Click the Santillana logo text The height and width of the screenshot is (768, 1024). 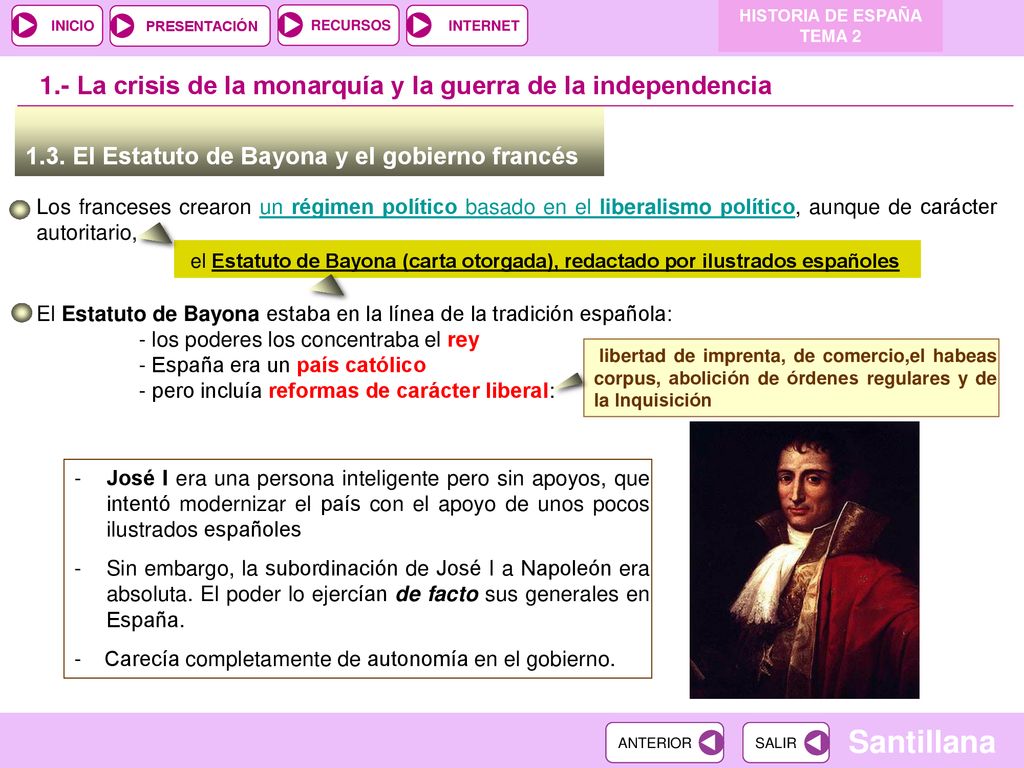tap(921, 742)
